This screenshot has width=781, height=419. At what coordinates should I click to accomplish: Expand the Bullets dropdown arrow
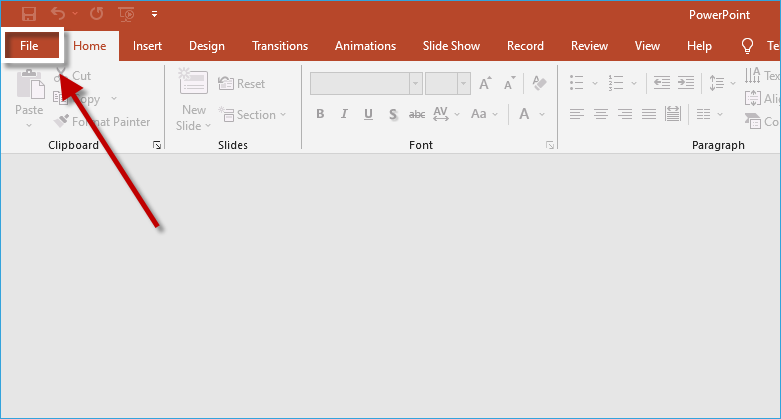[595, 83]
